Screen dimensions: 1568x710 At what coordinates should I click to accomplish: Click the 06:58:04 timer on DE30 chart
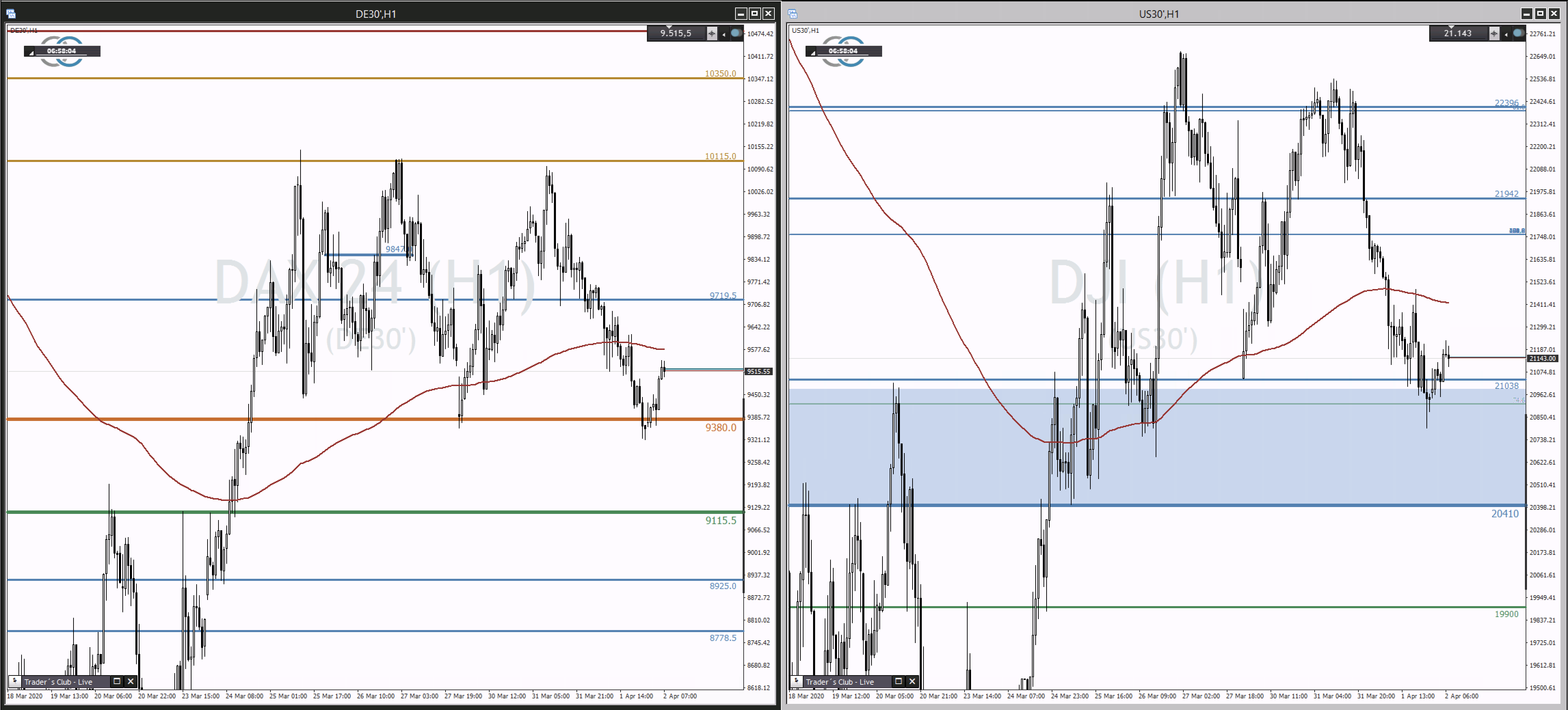click(x=62, y=51)
